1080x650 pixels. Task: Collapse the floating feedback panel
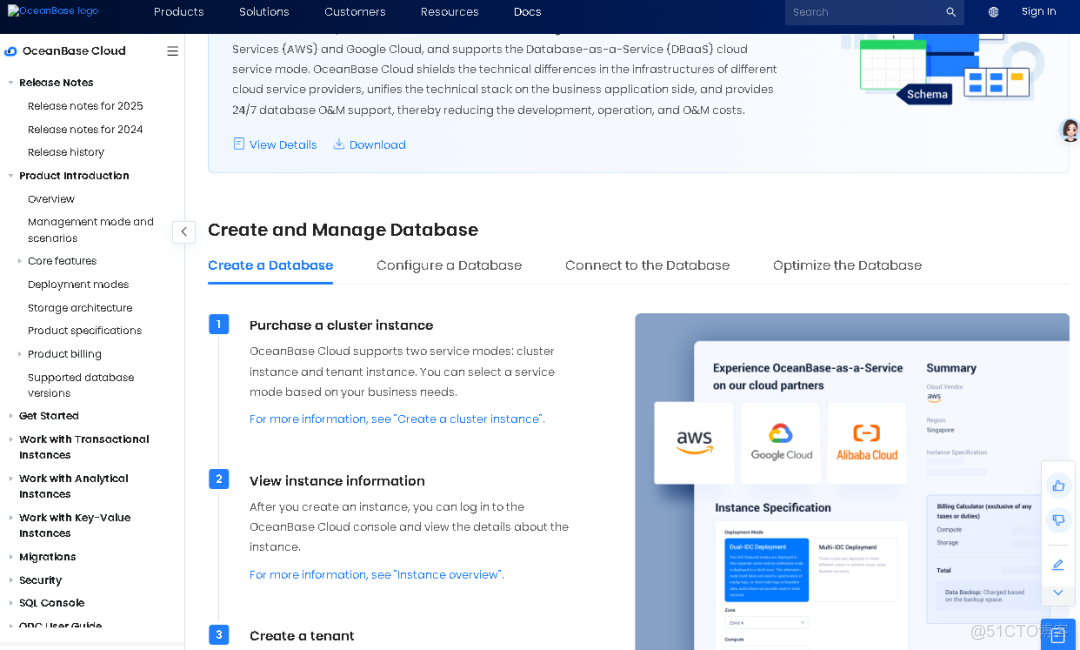[x=1058, y=592]
